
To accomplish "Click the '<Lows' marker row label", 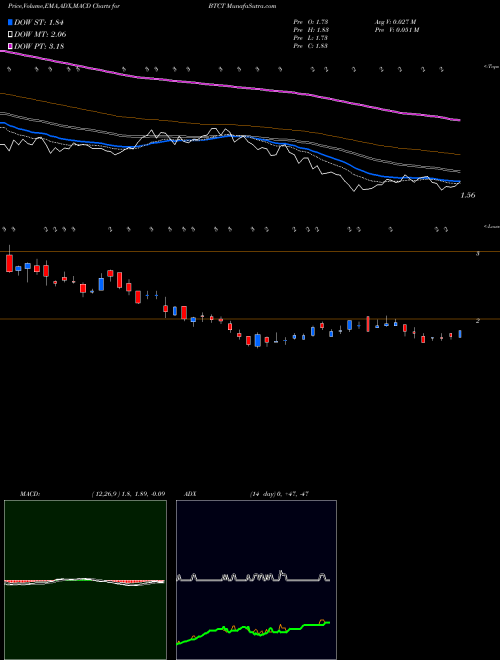I will (x=492, y=226).
